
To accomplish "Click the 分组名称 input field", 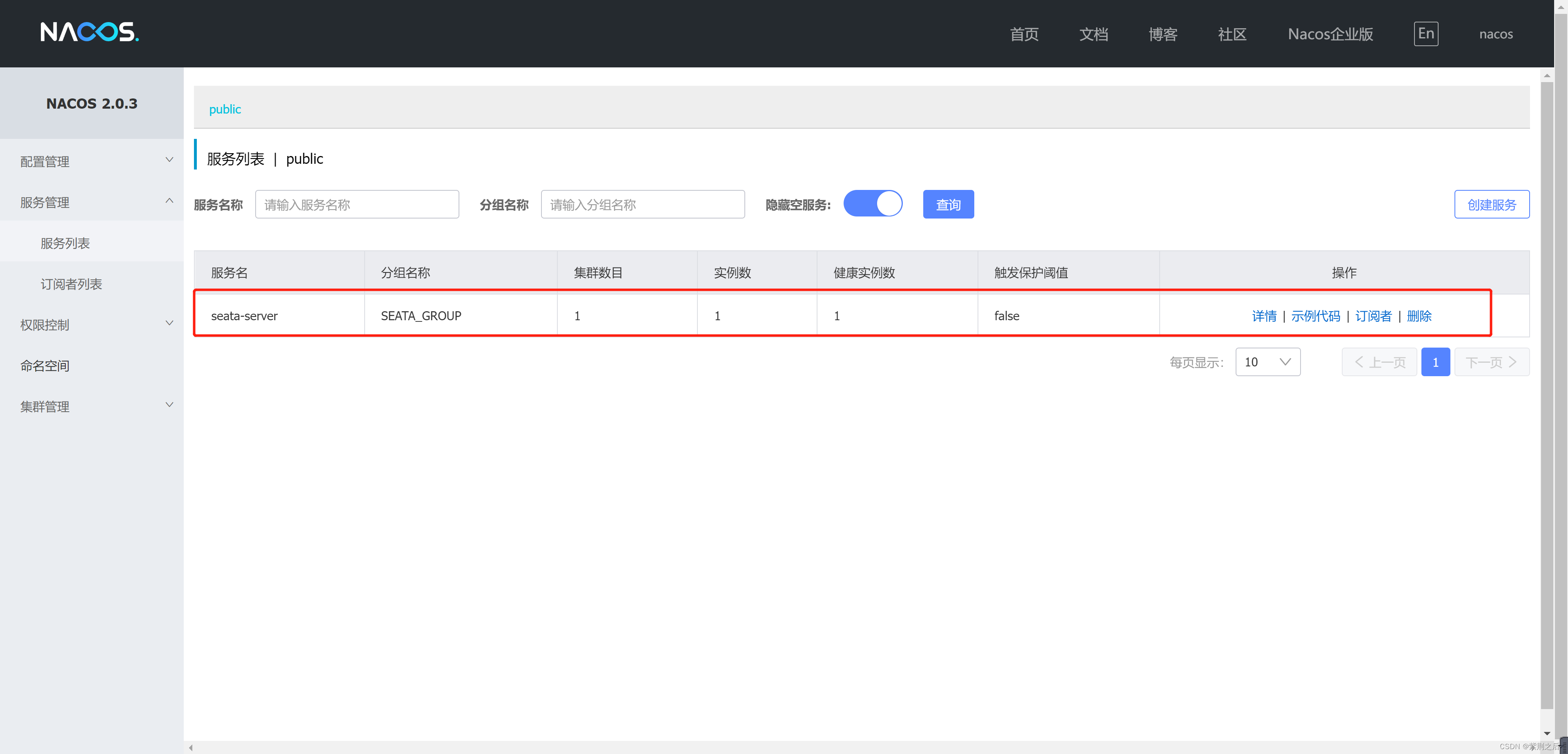I will point(642,205).
